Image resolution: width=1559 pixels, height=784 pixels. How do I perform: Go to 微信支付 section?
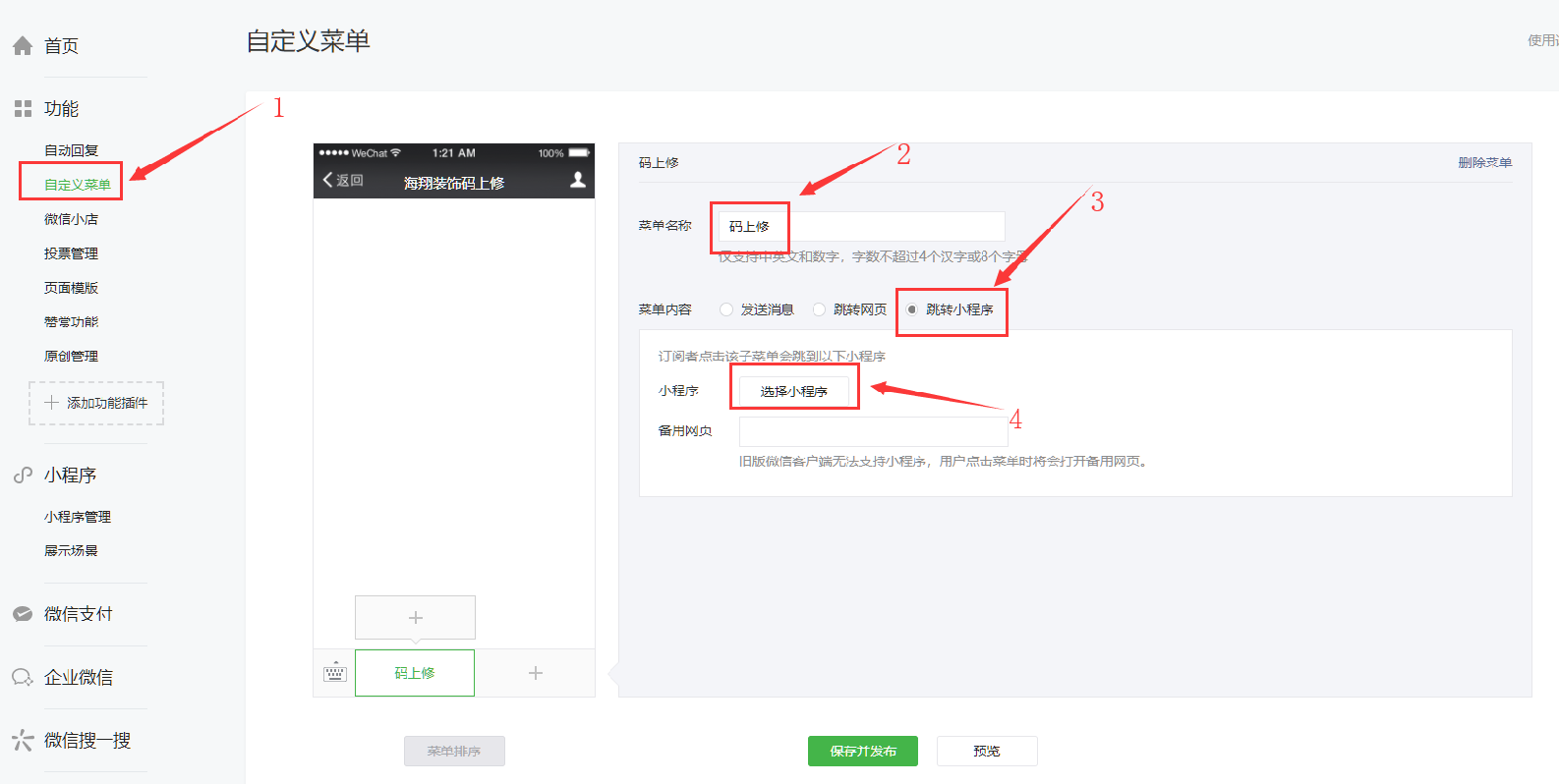coord(79,614)
